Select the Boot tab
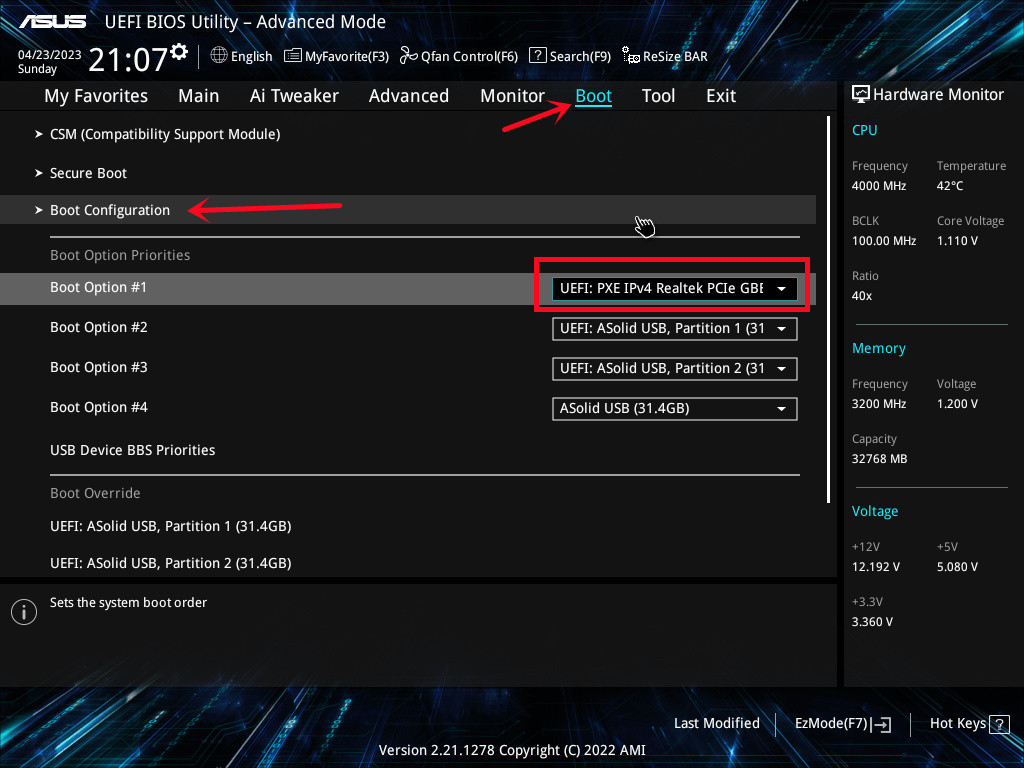1024x768 pixels. coord(594,96)
